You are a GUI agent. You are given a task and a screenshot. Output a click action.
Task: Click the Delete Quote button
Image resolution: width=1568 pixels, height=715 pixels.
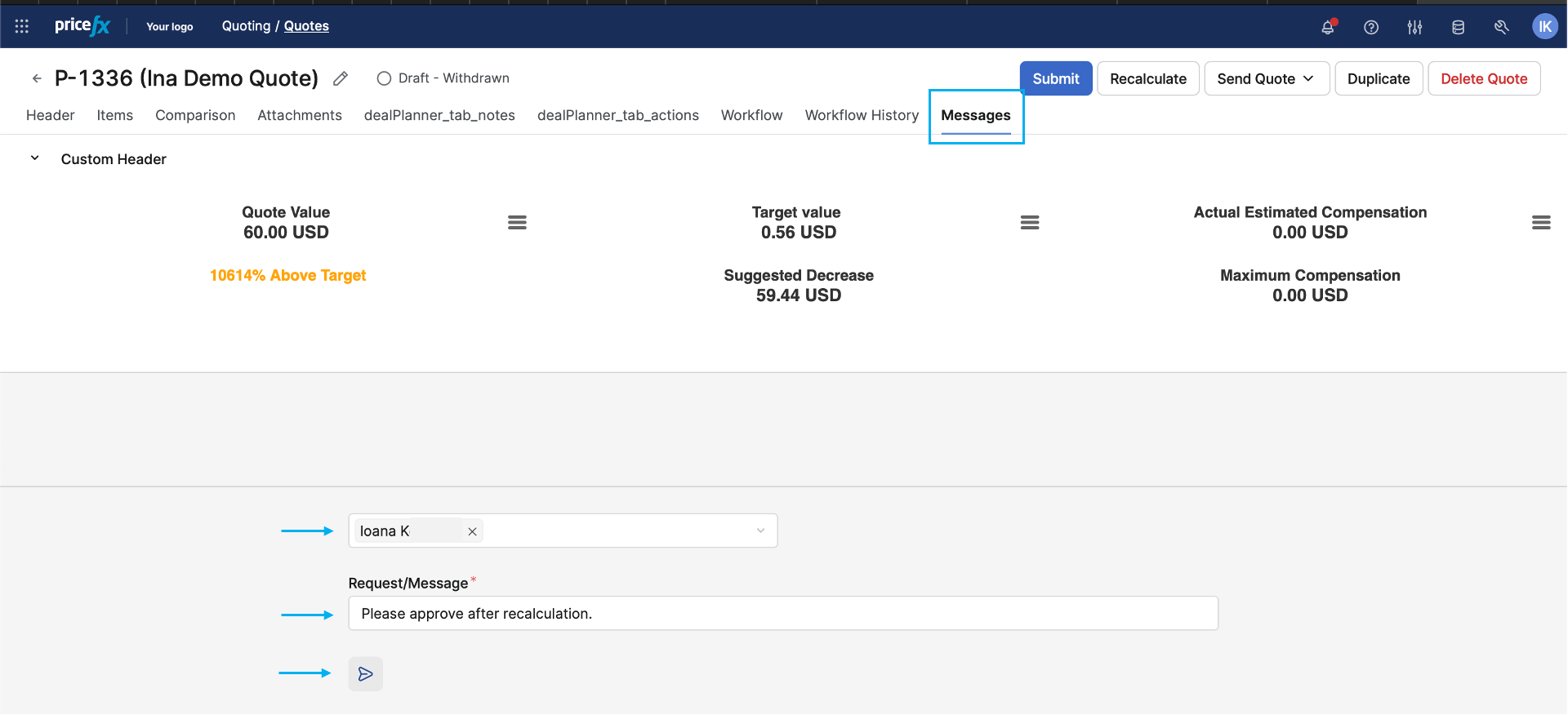pyautogui.click(x=1483, y=78)
